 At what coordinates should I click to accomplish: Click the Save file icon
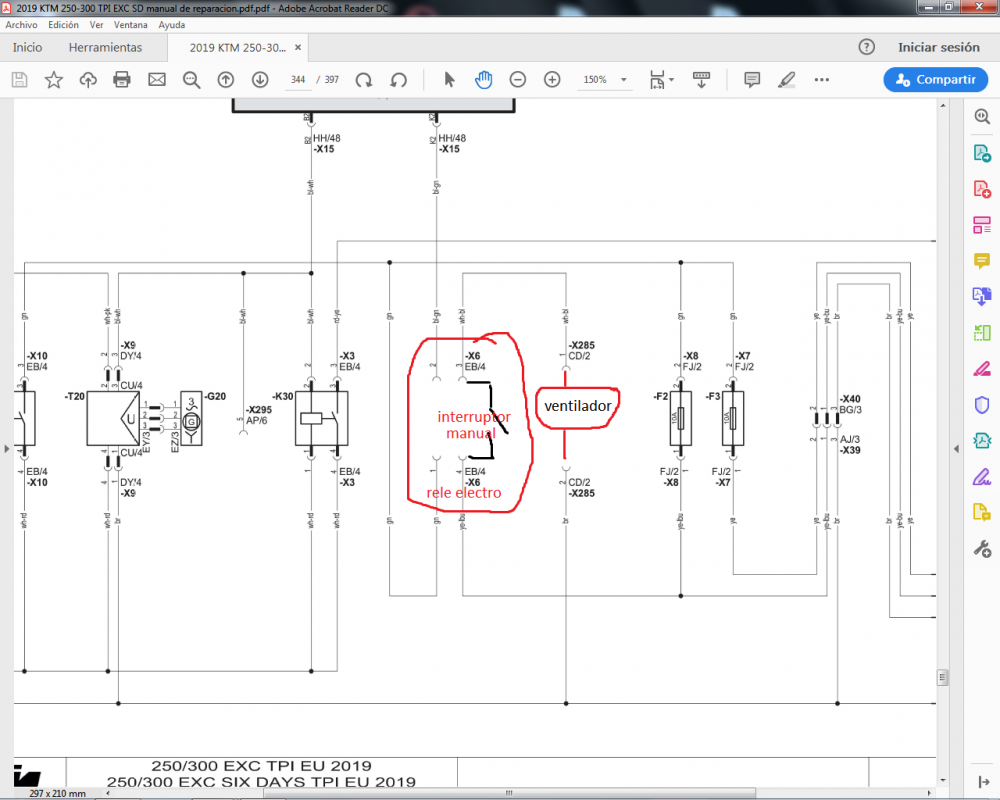coord(20,80)
